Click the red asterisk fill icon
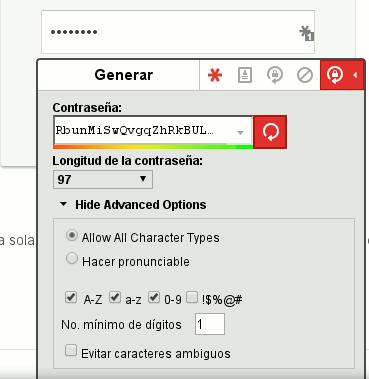Image resolution: width=369 pixels, height=379 pixels. (215, 75)
